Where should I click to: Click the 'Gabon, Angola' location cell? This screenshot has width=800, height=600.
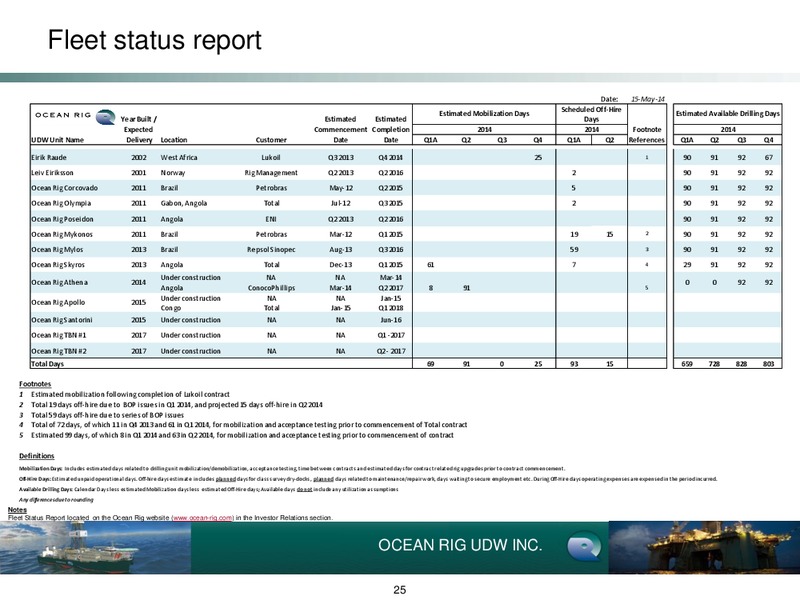[184, 203]
